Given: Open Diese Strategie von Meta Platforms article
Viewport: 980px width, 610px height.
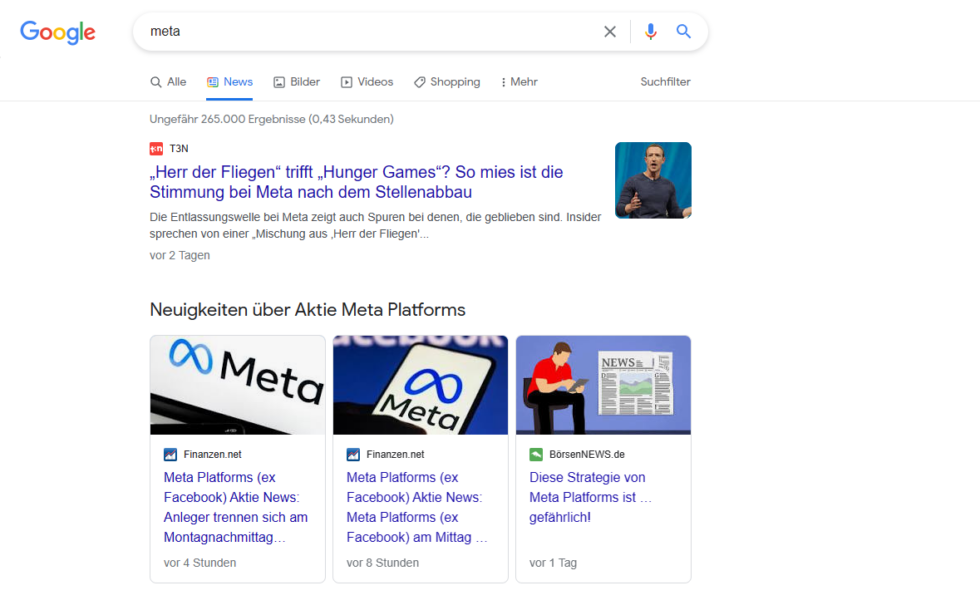Looking at the screenshot, I should (x=590, y=497).
